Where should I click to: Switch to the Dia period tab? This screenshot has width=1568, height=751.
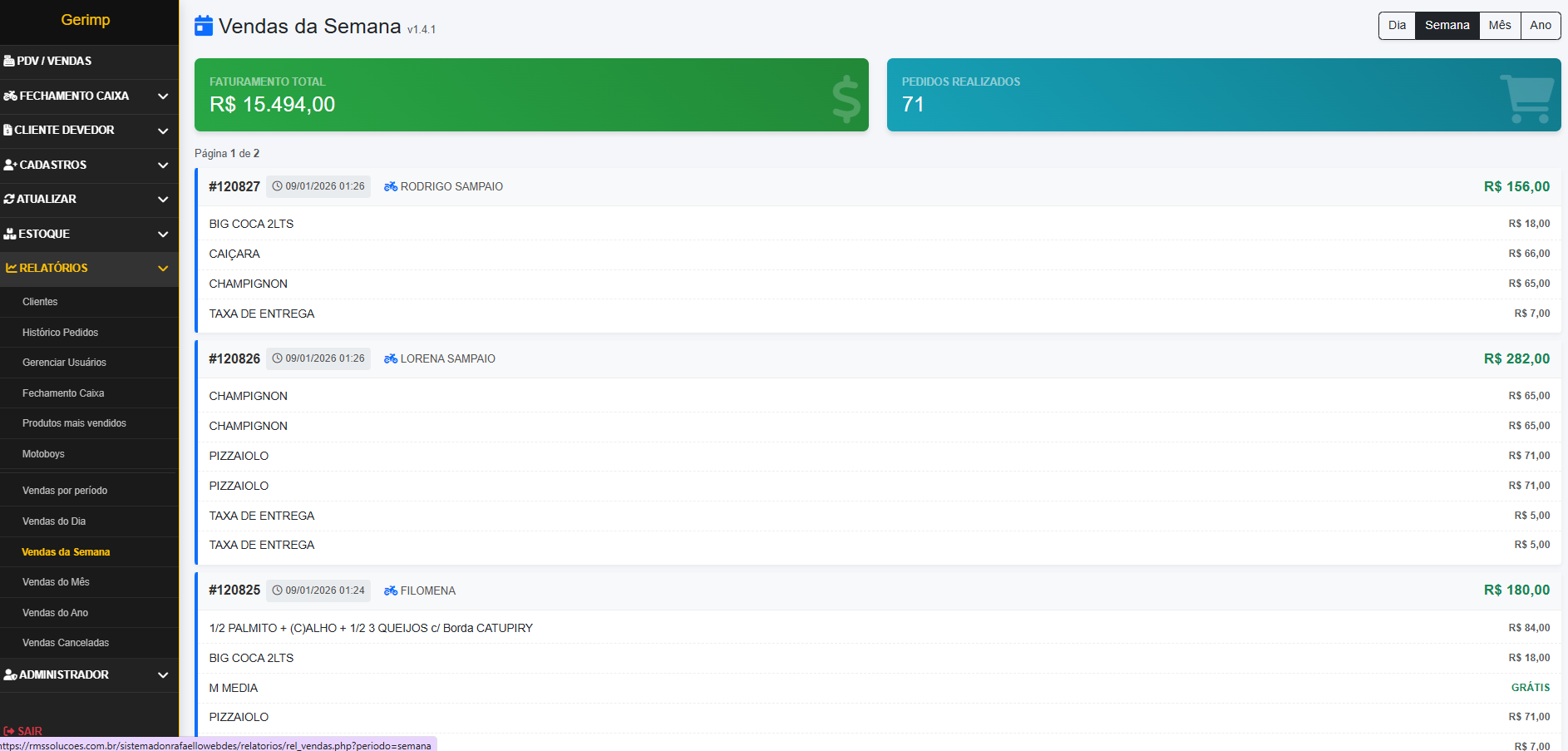point(1397,25)
